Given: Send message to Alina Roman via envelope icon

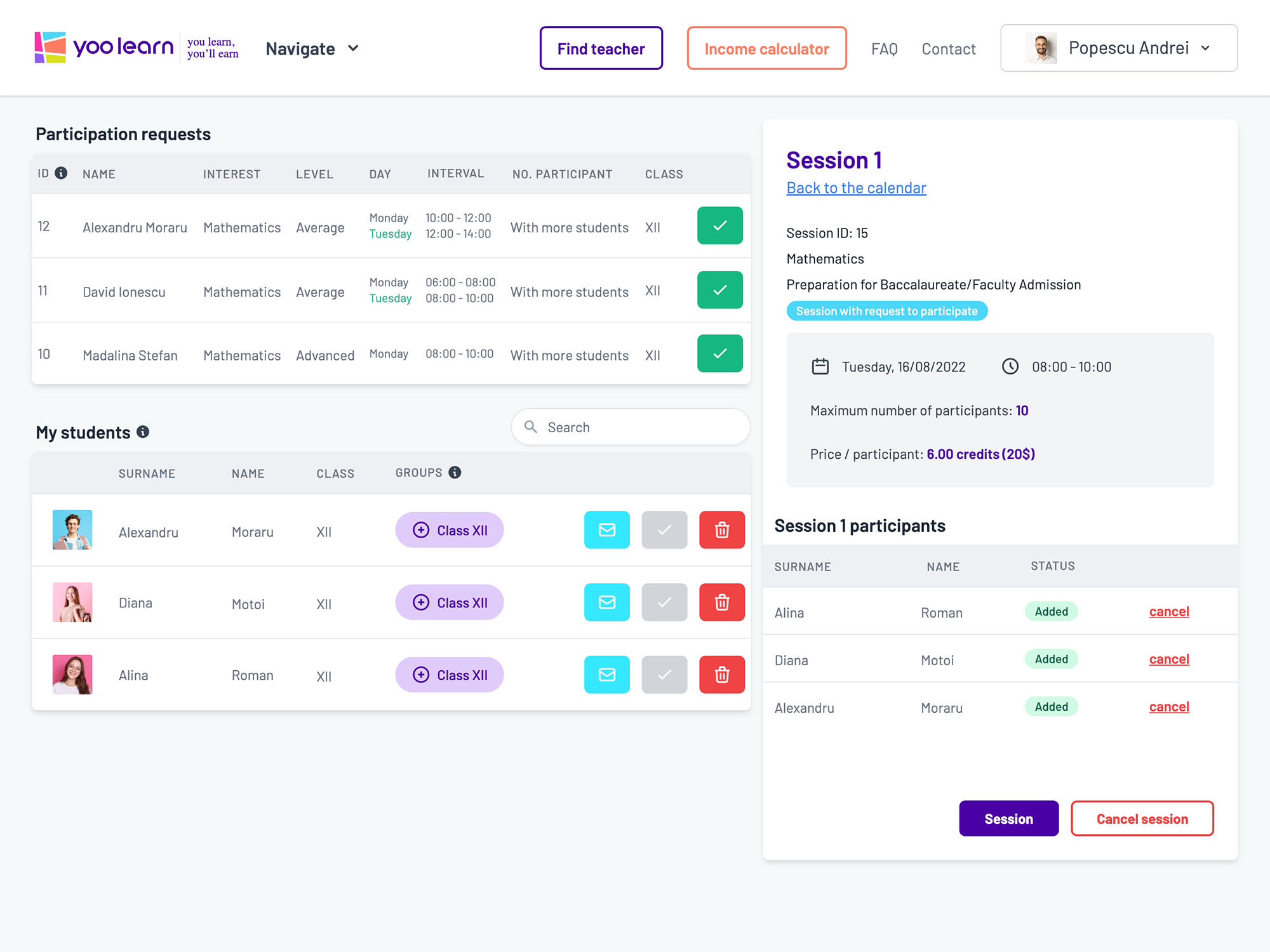Looking at the screenshot, I should tap(606, 675).
